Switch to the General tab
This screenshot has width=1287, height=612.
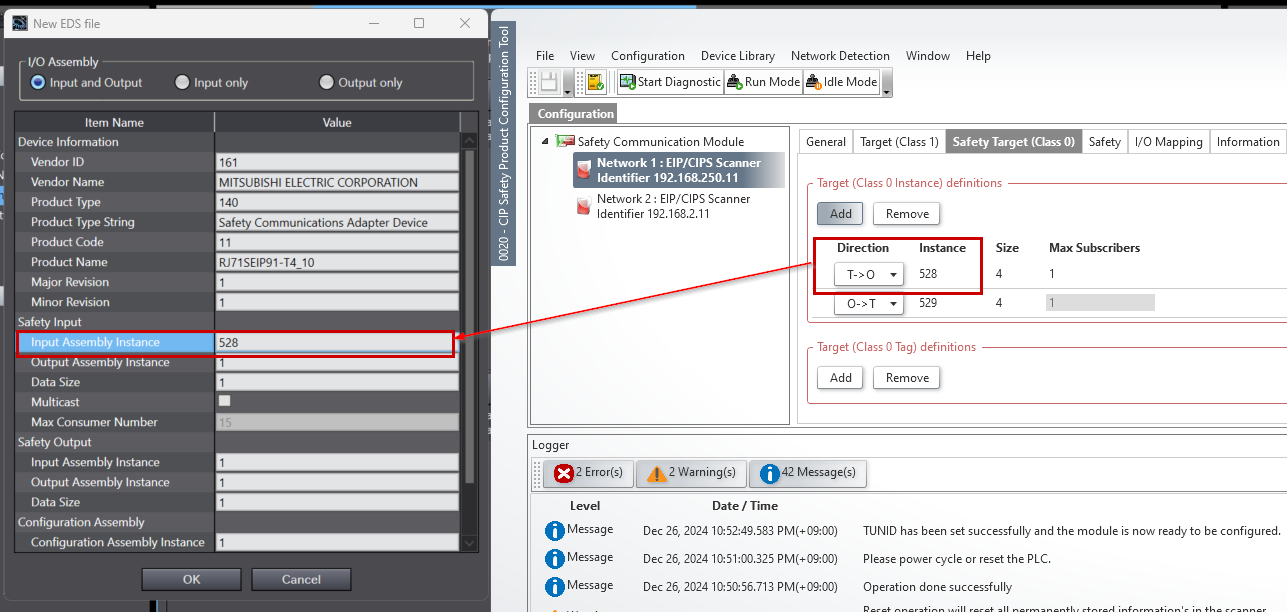click(x=826, y=142)
